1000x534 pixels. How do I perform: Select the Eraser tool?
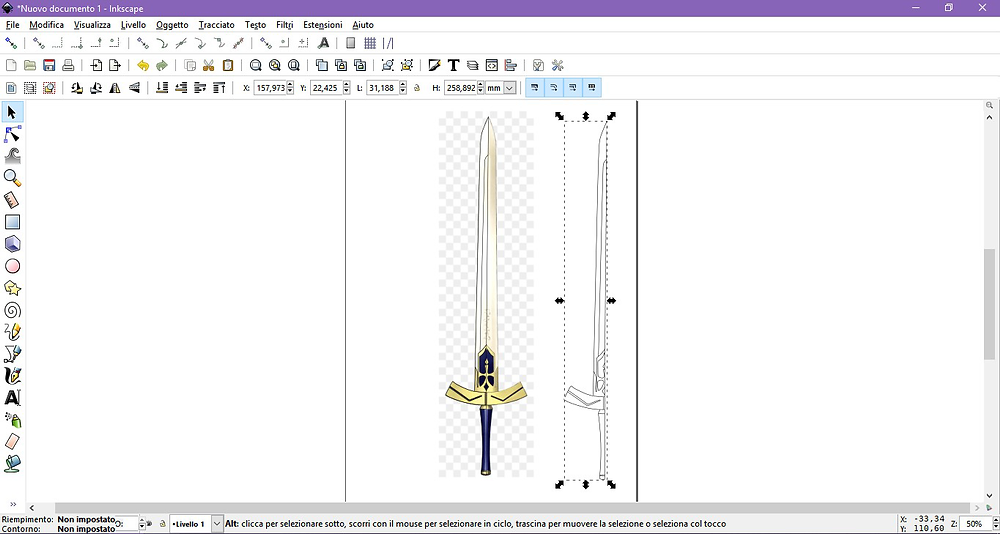click(12, 441)
